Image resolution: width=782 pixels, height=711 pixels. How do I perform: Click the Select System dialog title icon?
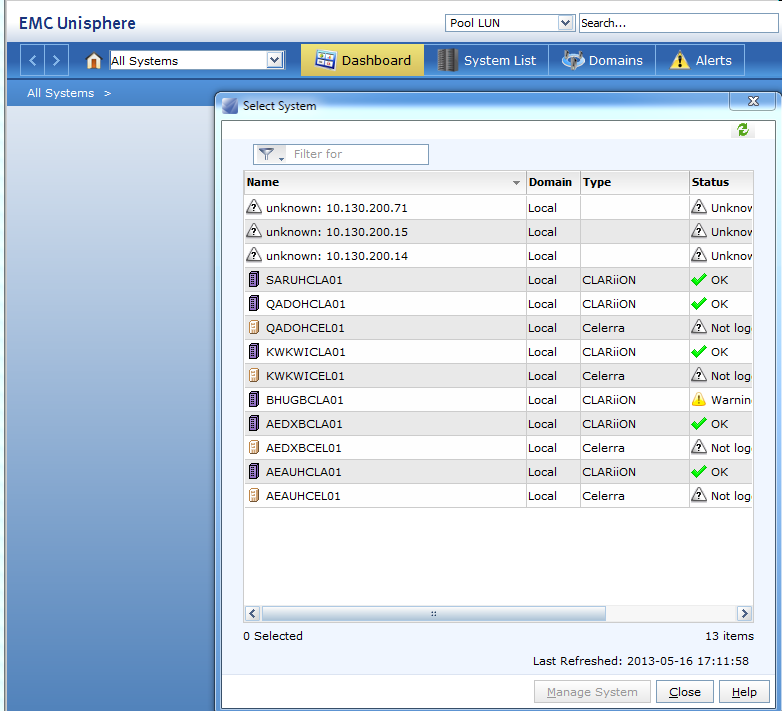pos(230,106)
